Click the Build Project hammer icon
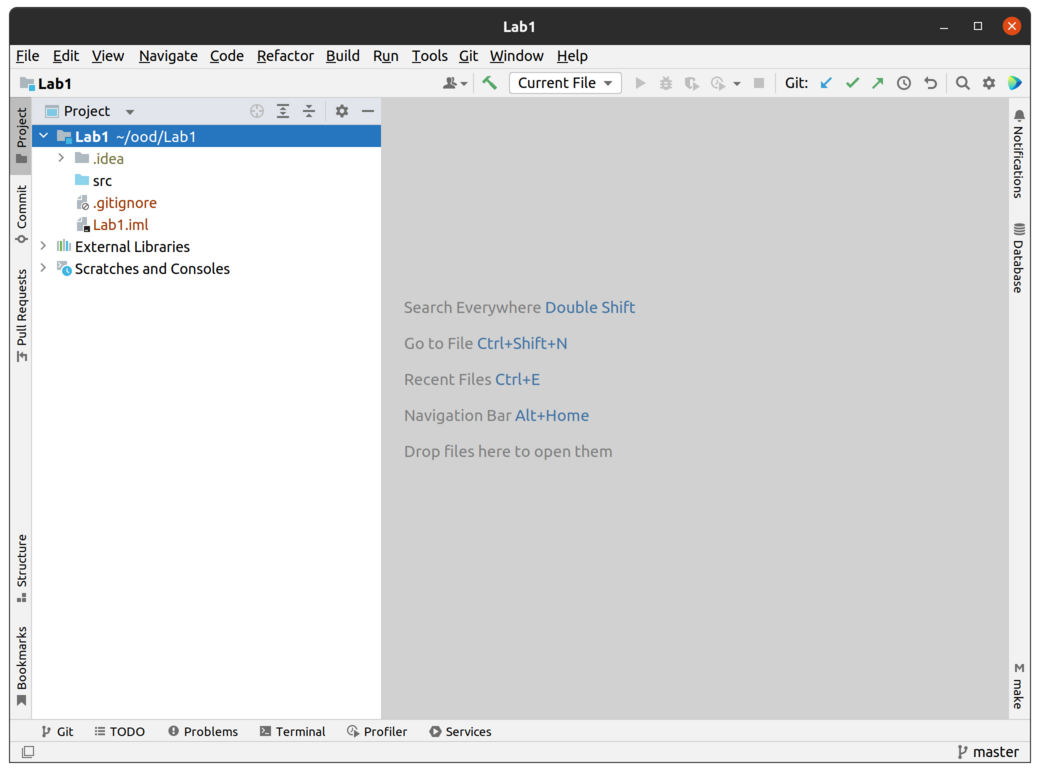Image resolution: width=1040 pixels, height=772 pixels. click(489, 83)
